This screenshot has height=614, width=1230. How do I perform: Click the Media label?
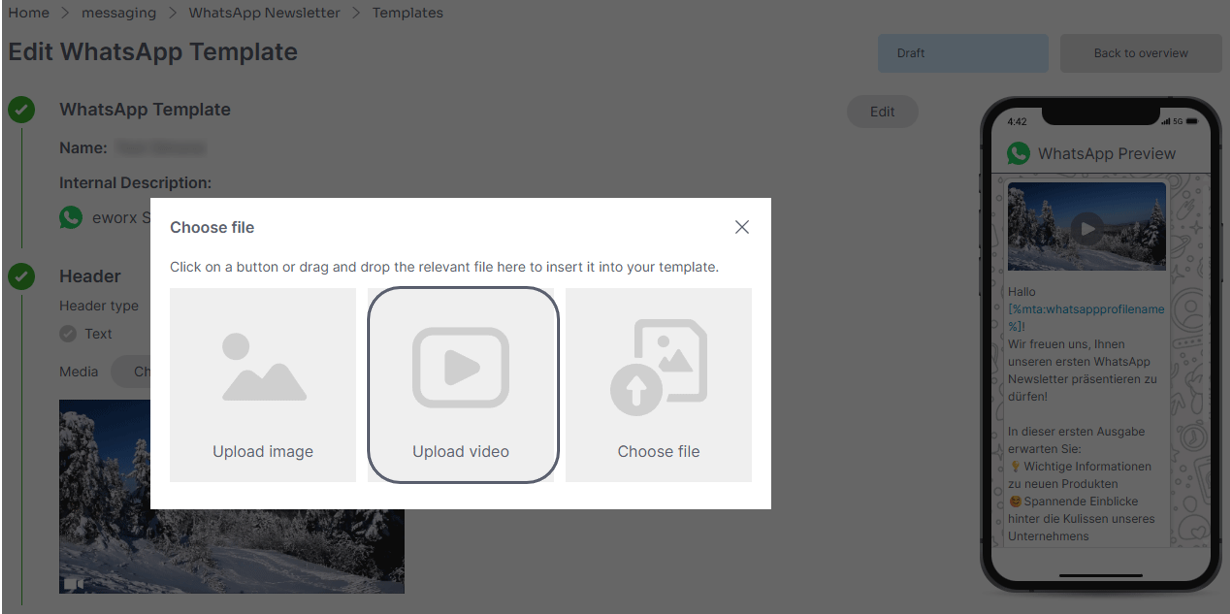pos(79,372)
